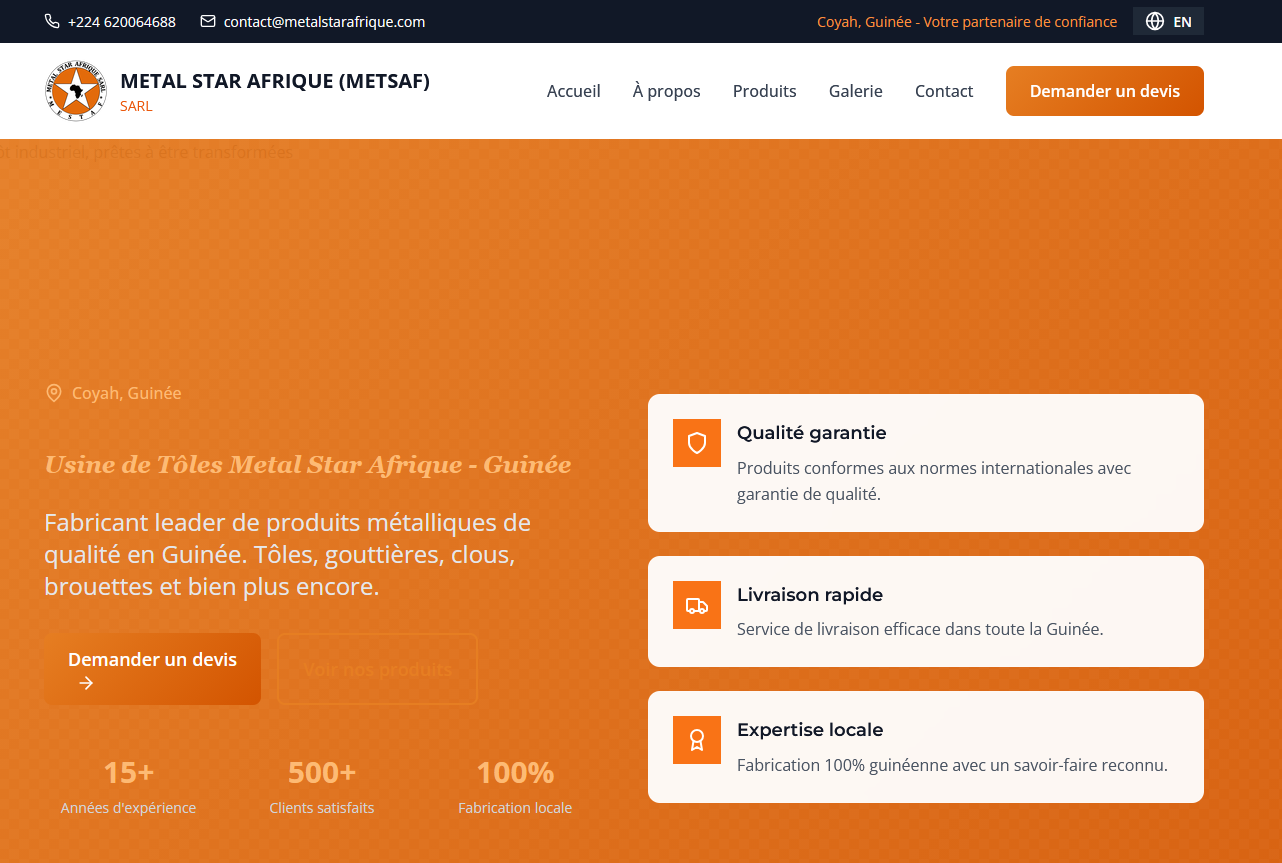
Task: Call the number +224 620064688
Action: coord(122,21)
